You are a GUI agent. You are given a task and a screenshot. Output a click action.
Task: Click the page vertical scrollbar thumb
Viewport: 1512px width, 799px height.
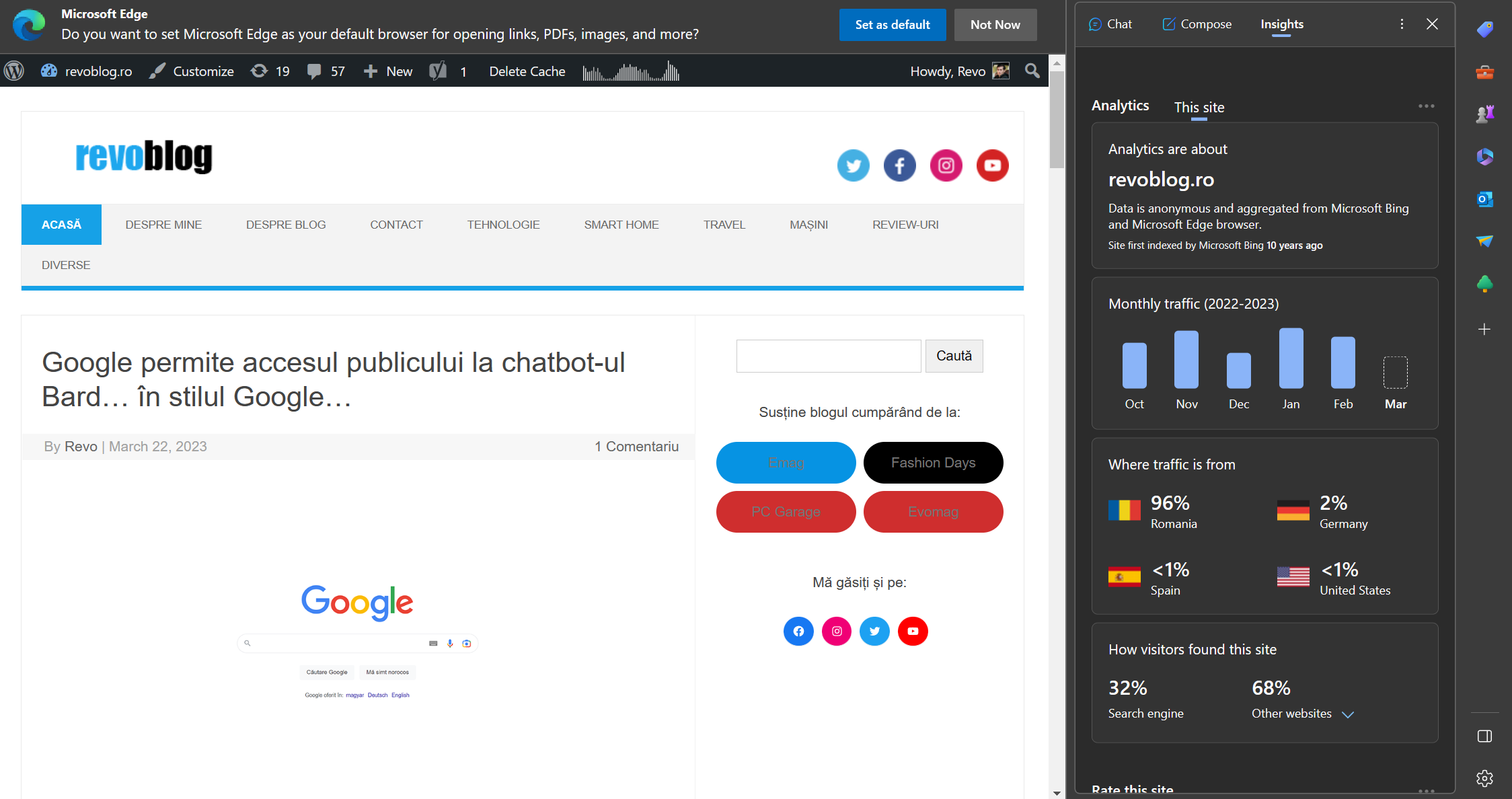[x=1057, y=120]
